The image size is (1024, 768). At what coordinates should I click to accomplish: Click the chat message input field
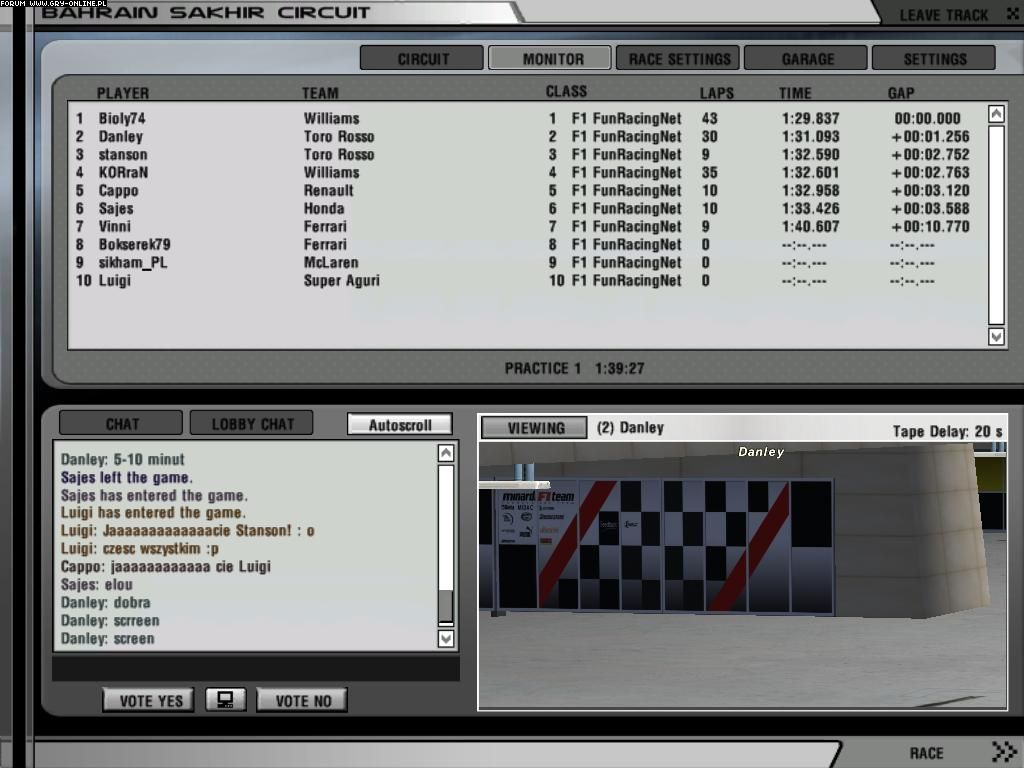tap(255, 669)
